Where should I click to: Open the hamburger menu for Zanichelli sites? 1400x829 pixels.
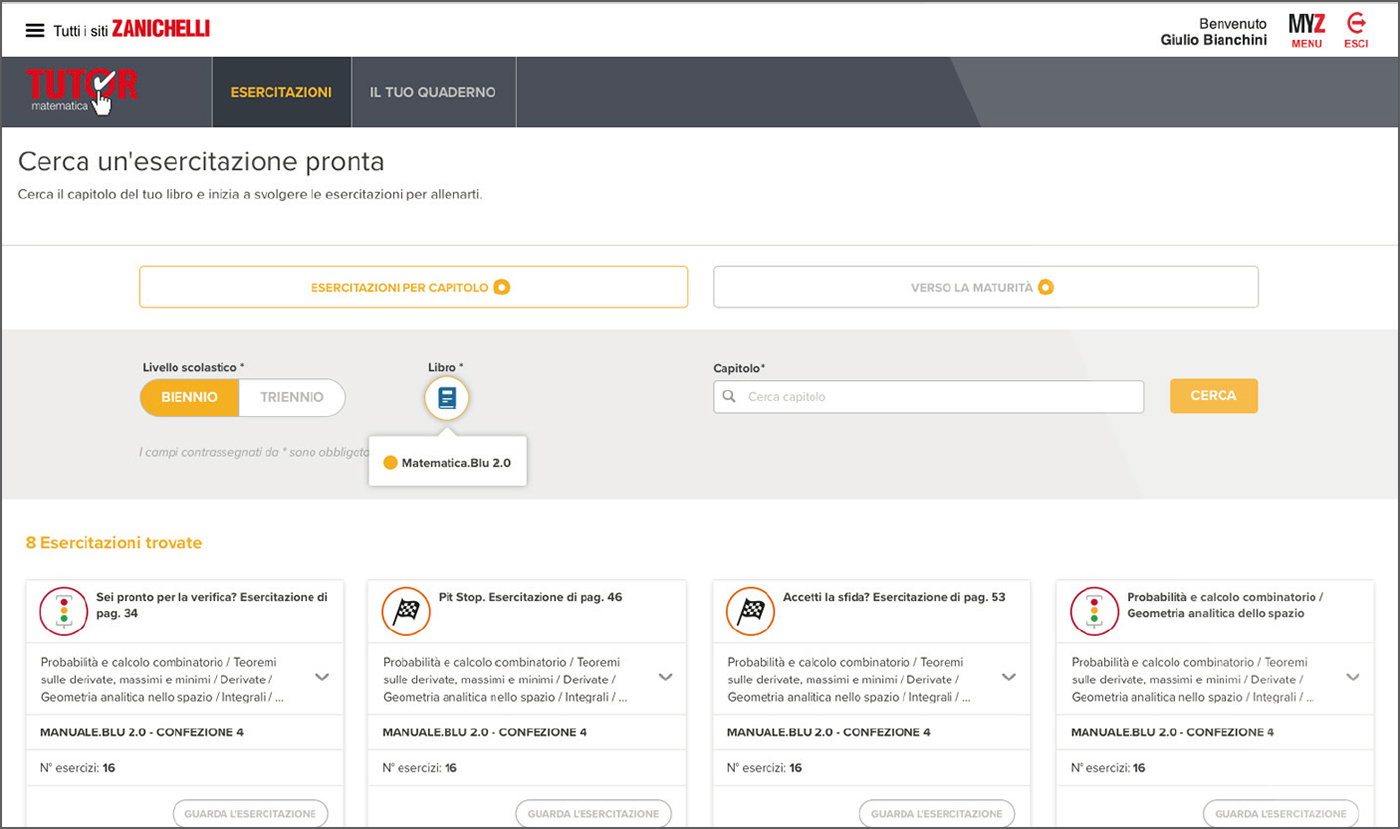(x=35, y=30)
